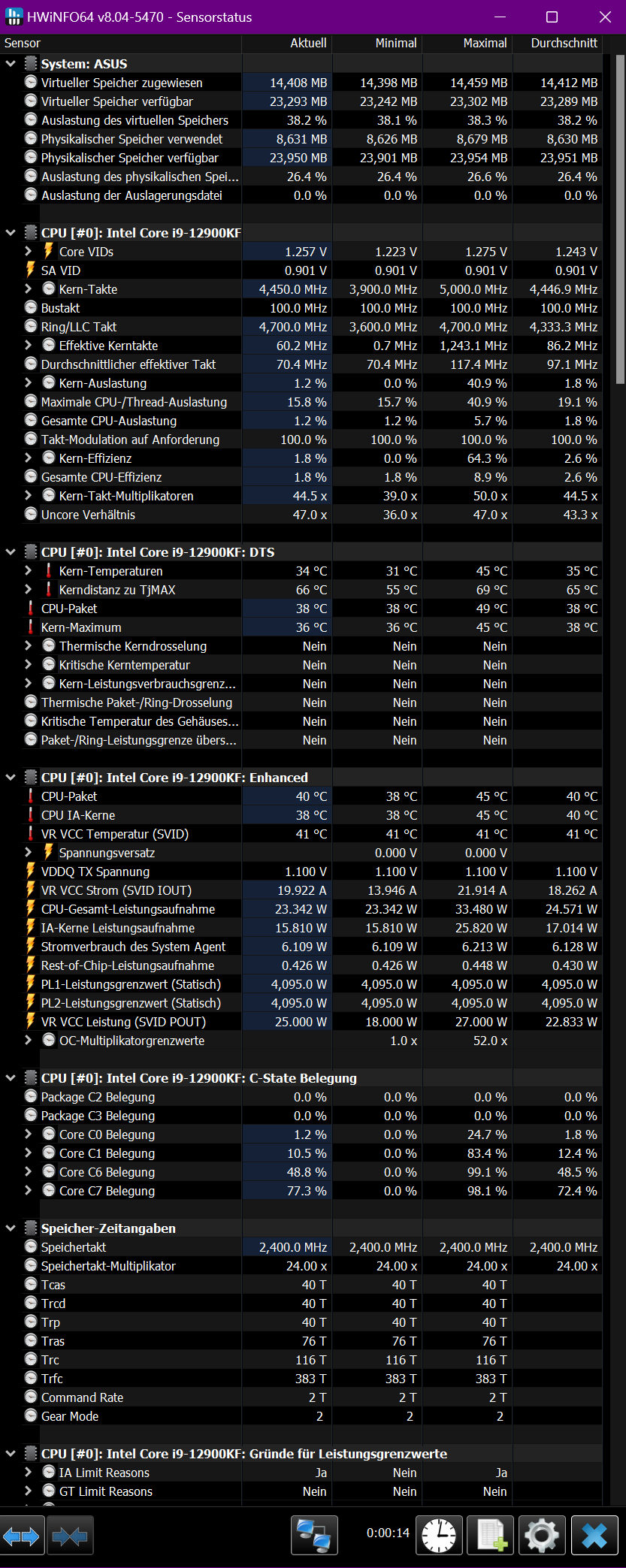Click the clock reset timer icon
Screen dimensions: 626x1568
tap(438, 1534)
